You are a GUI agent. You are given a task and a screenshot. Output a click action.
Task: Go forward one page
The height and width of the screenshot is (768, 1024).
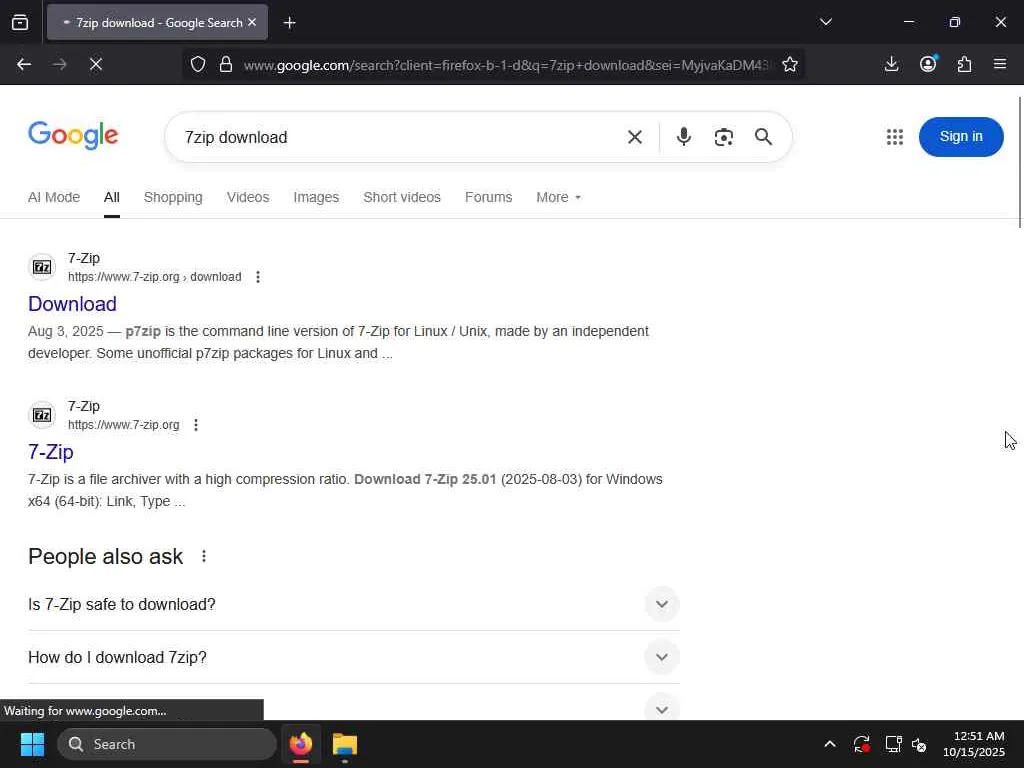60,64
